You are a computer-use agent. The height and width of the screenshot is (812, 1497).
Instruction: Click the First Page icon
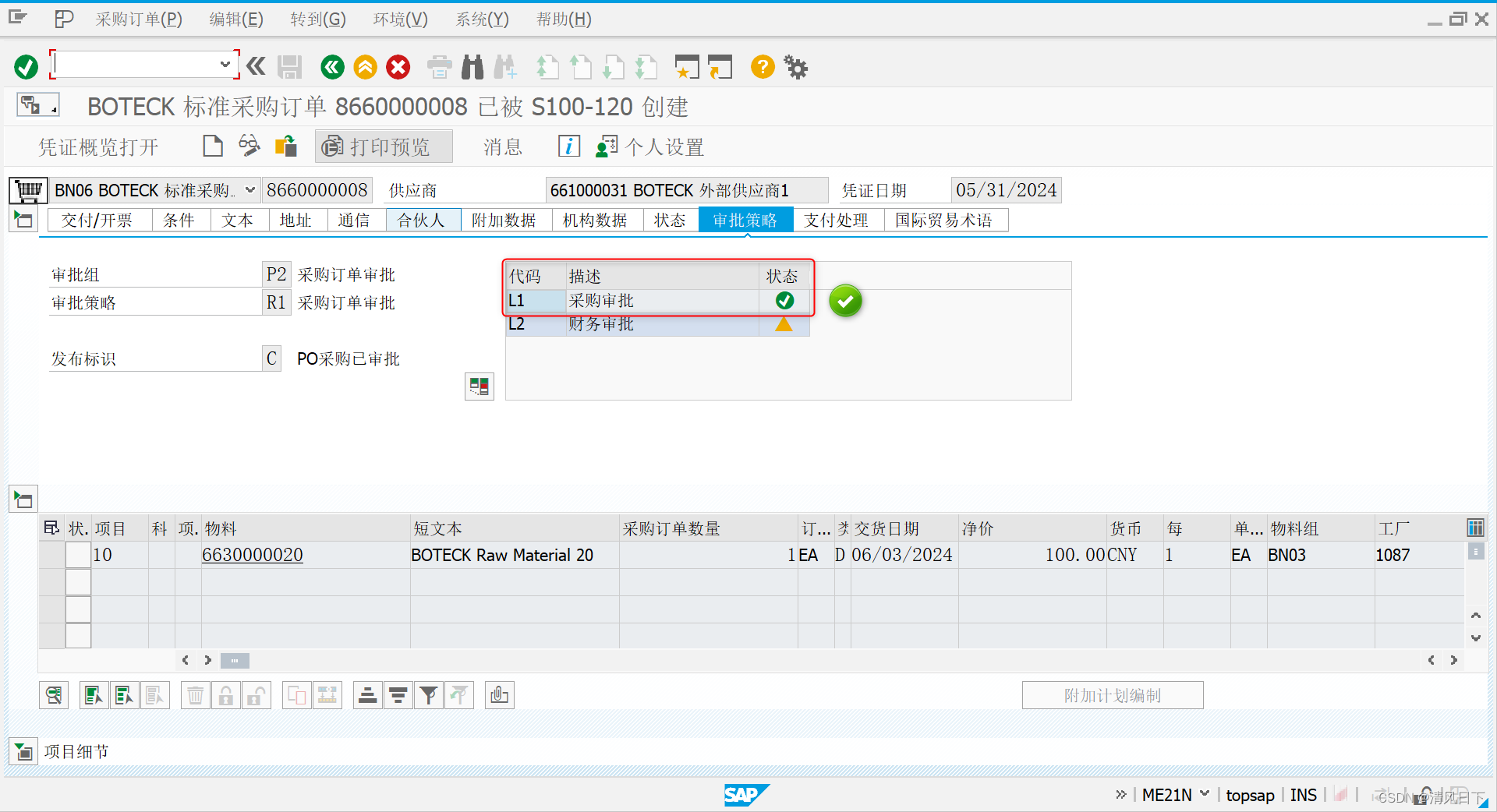[547, 67]
